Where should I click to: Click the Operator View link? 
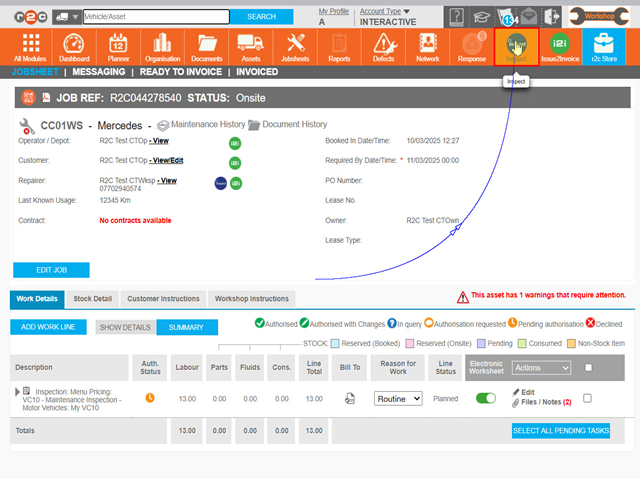(x=159, y=141)
